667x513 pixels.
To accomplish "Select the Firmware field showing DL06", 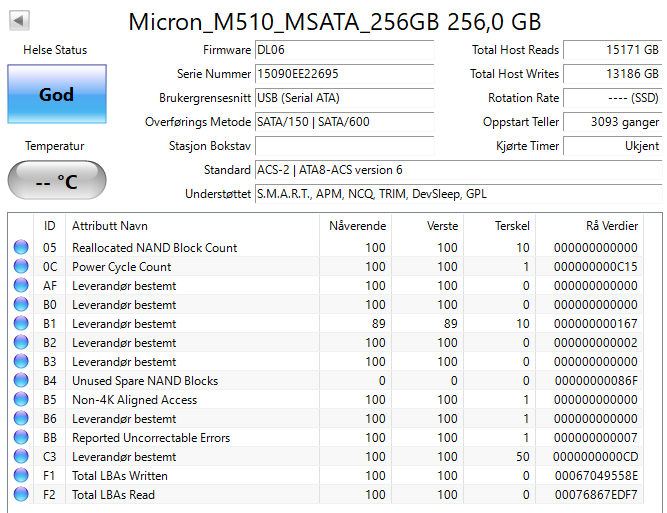I will (344, 50).
